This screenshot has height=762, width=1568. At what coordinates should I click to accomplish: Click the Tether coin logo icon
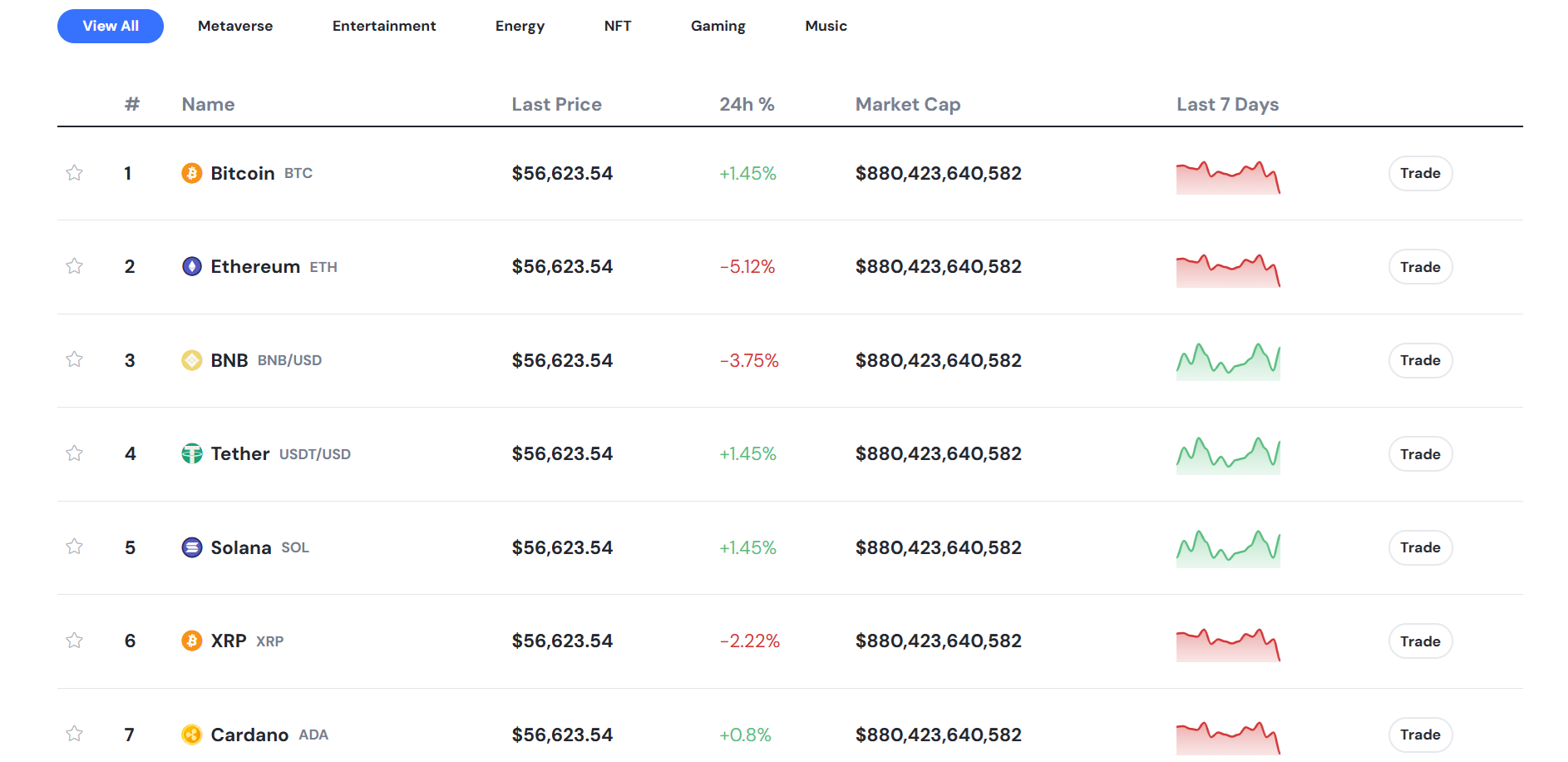point(191,453)
